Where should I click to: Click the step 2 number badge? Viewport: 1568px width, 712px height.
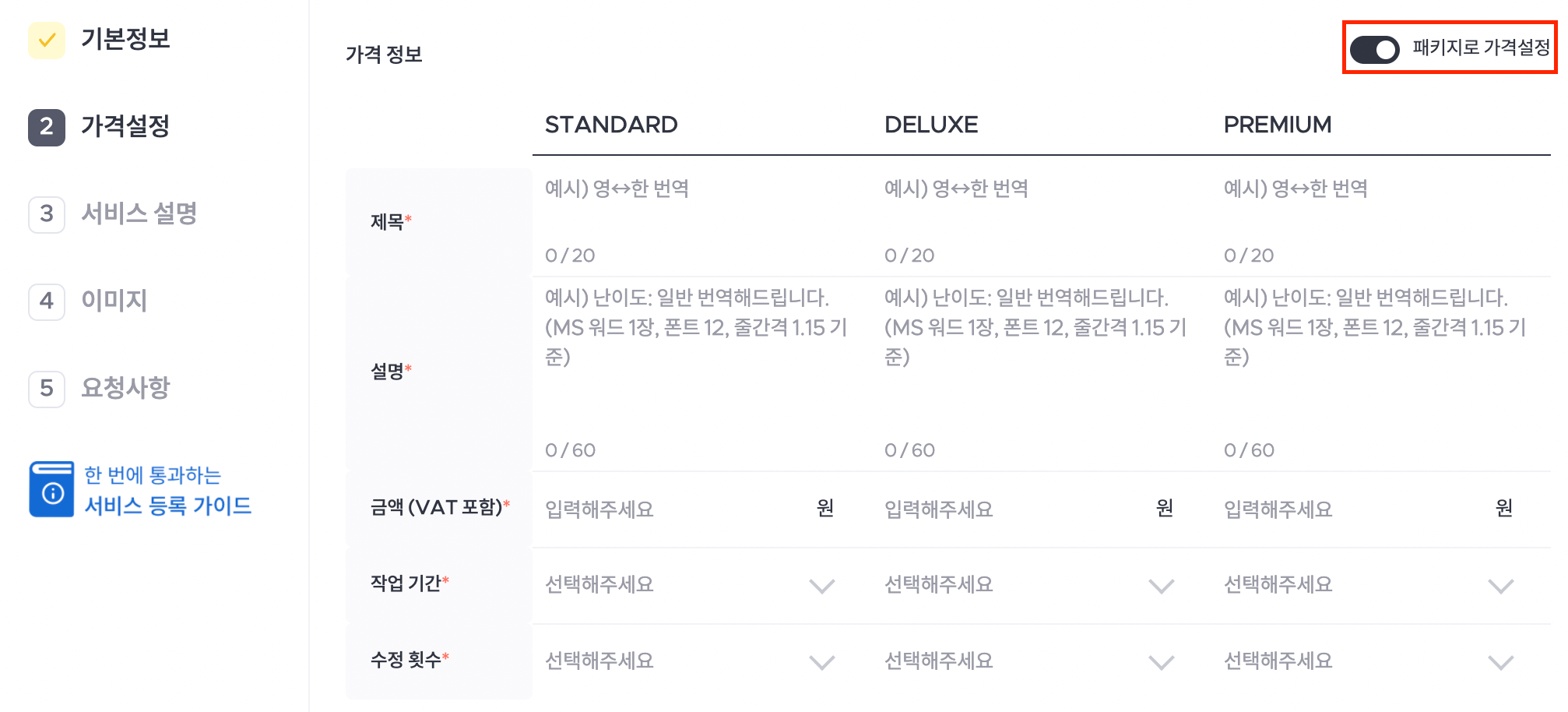tap(47, 127)
